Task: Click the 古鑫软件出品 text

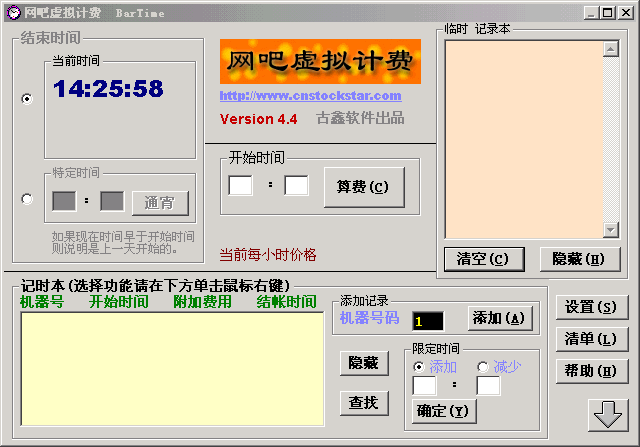Action: [x=360, y=118]
